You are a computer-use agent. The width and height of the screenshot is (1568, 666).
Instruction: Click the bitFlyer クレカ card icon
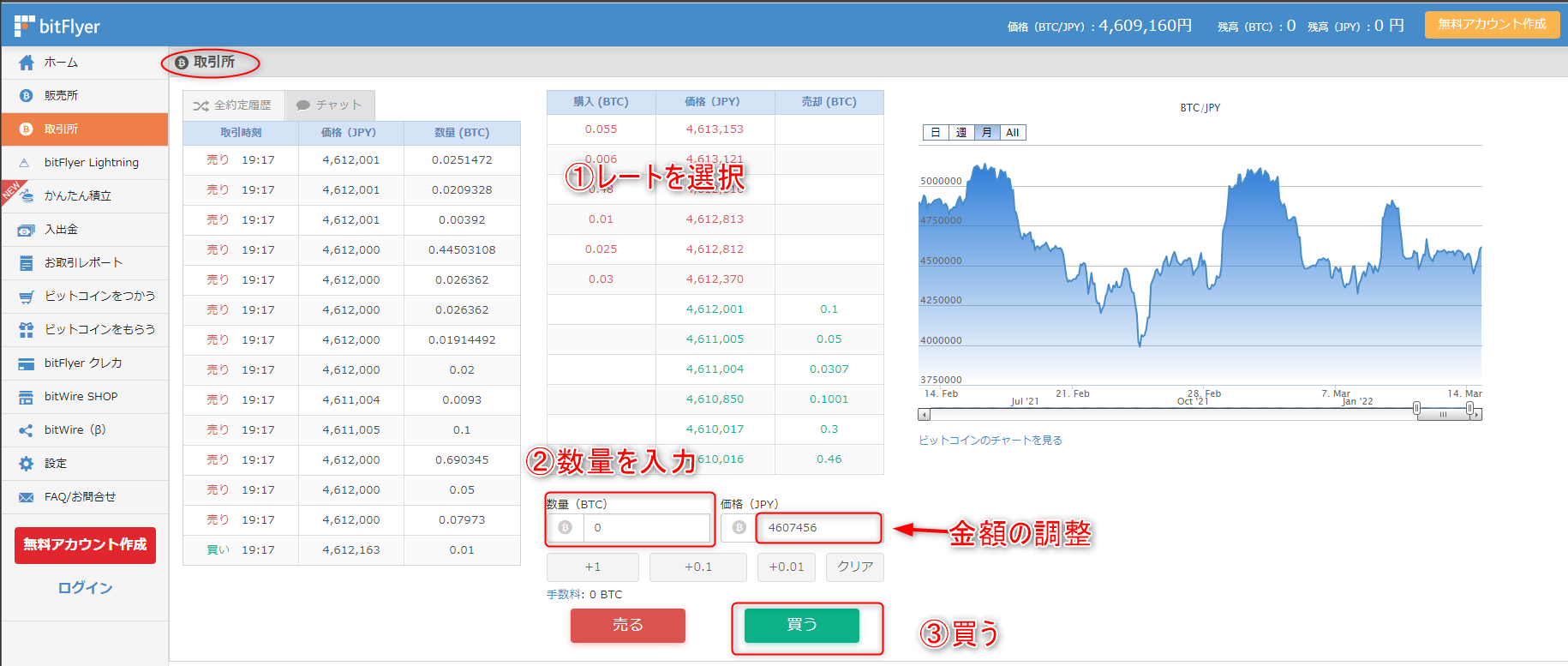click(x=27, y=363)
